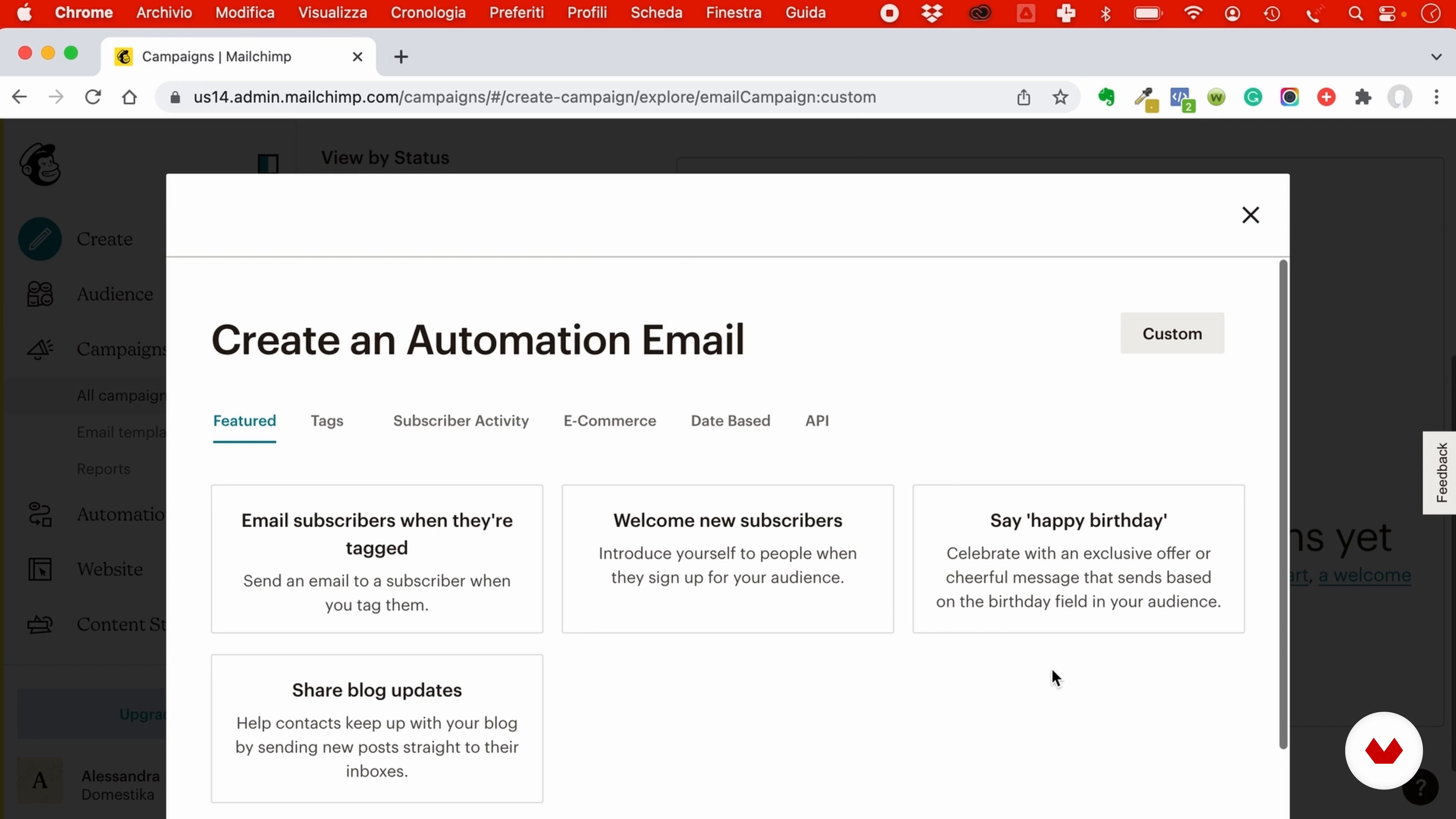The width and height of the screenshot is (1456, 819).
Task: Open the Content Studio icon
Action: pos(39,624)
